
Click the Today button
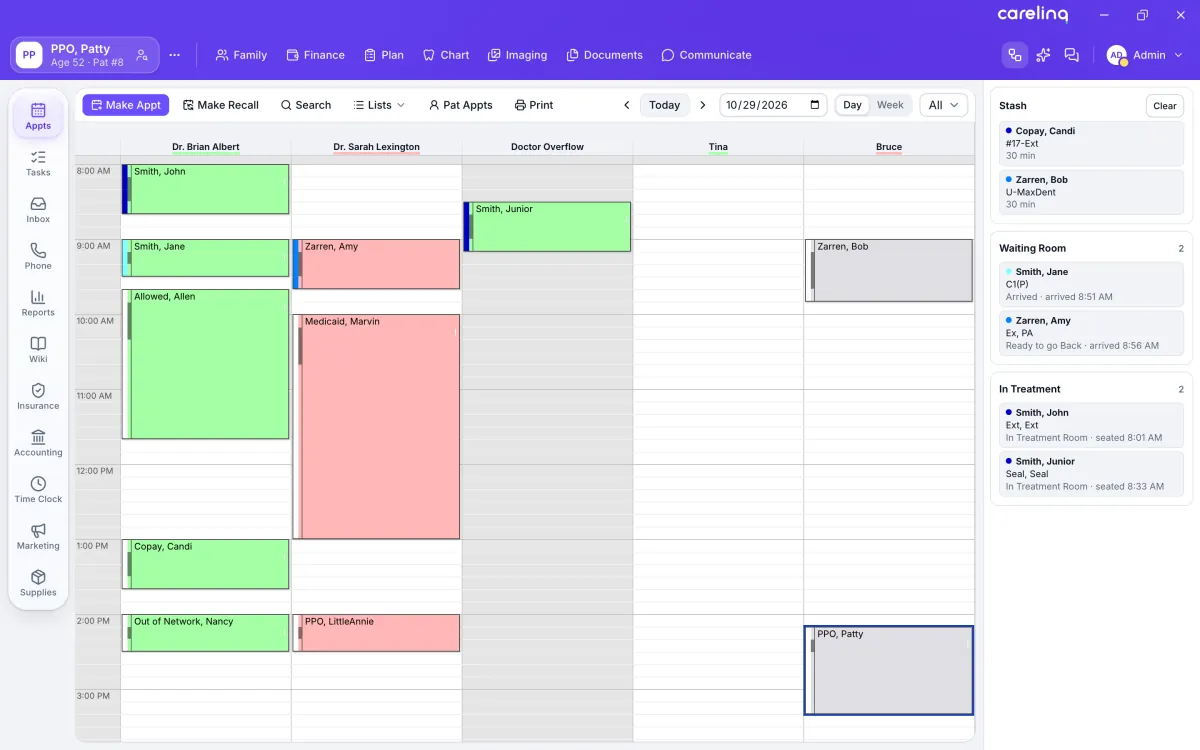(665, 105)
